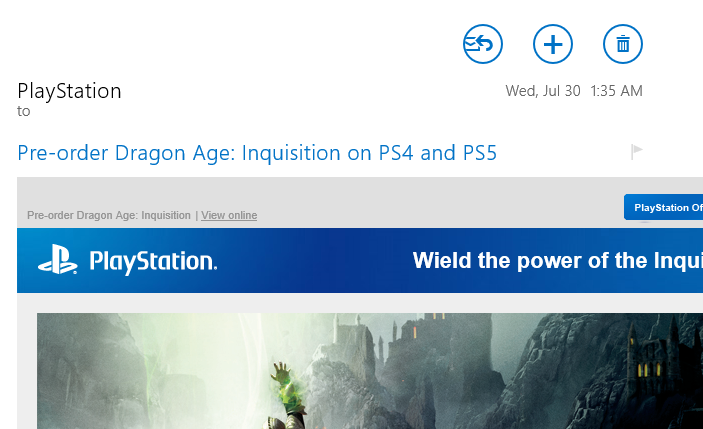Delete this email with trash icon
Viewport: 703px width, 429px height.
tap(623, 44)
